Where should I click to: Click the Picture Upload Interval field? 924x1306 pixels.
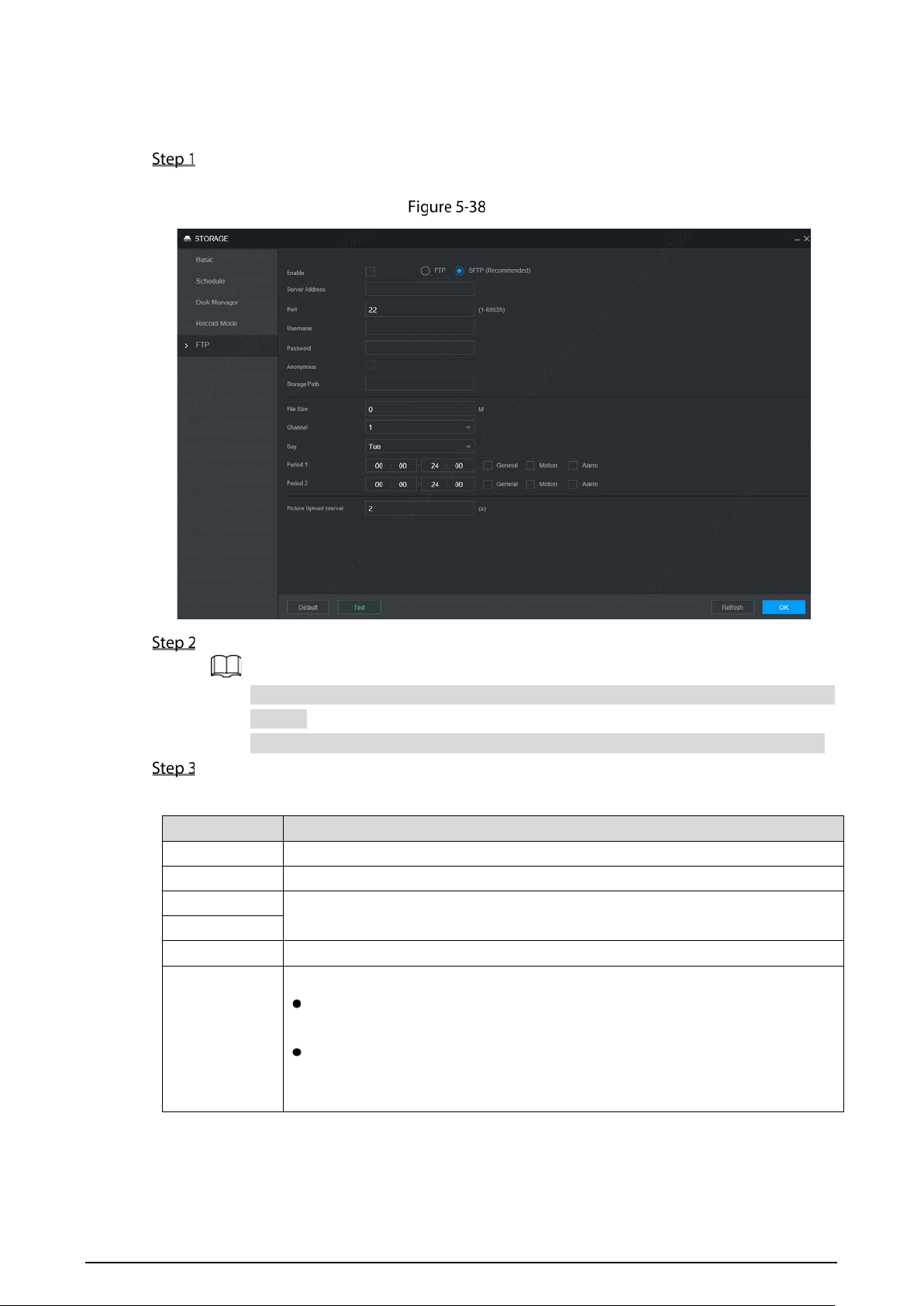click(x=419, y=508)
